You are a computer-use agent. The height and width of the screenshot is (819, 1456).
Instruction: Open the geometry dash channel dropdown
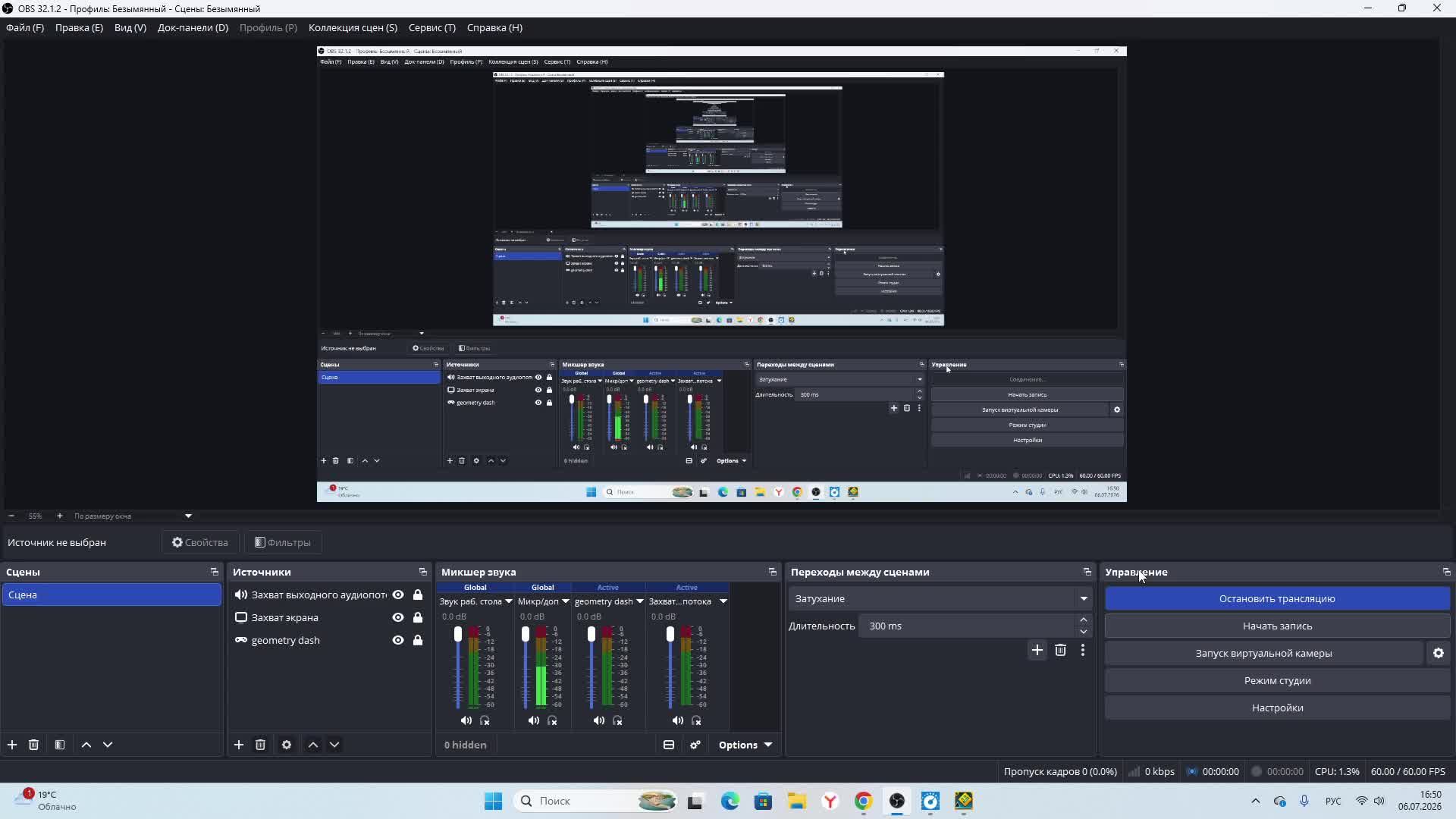[x=640, y=601]
